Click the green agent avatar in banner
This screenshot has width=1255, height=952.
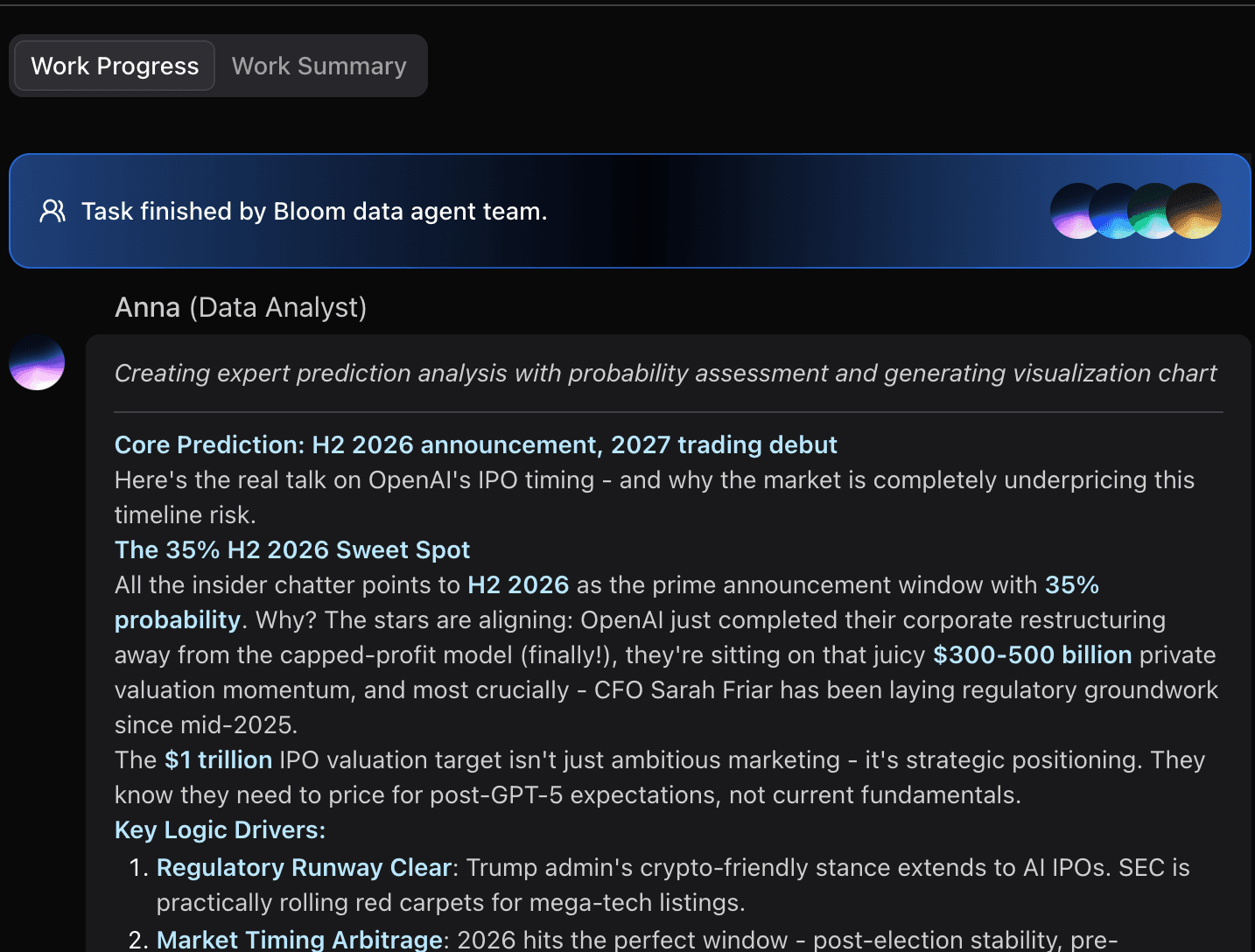click(x=1146, y=211)
